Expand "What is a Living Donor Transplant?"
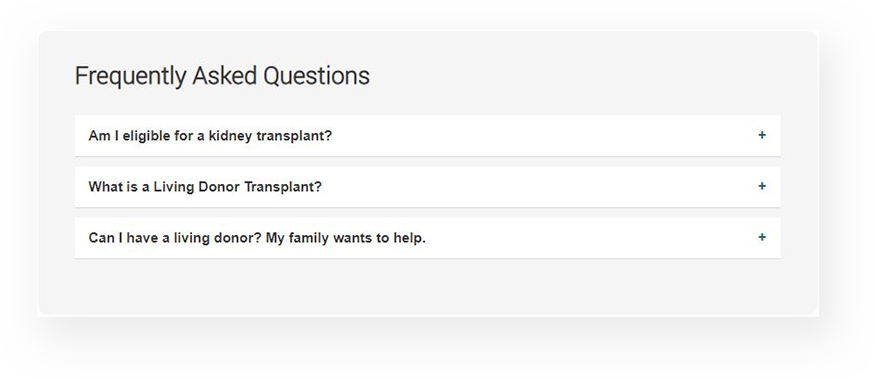This screenshot has height=381, width=876. pyautogui.click(x=427, y=187)
